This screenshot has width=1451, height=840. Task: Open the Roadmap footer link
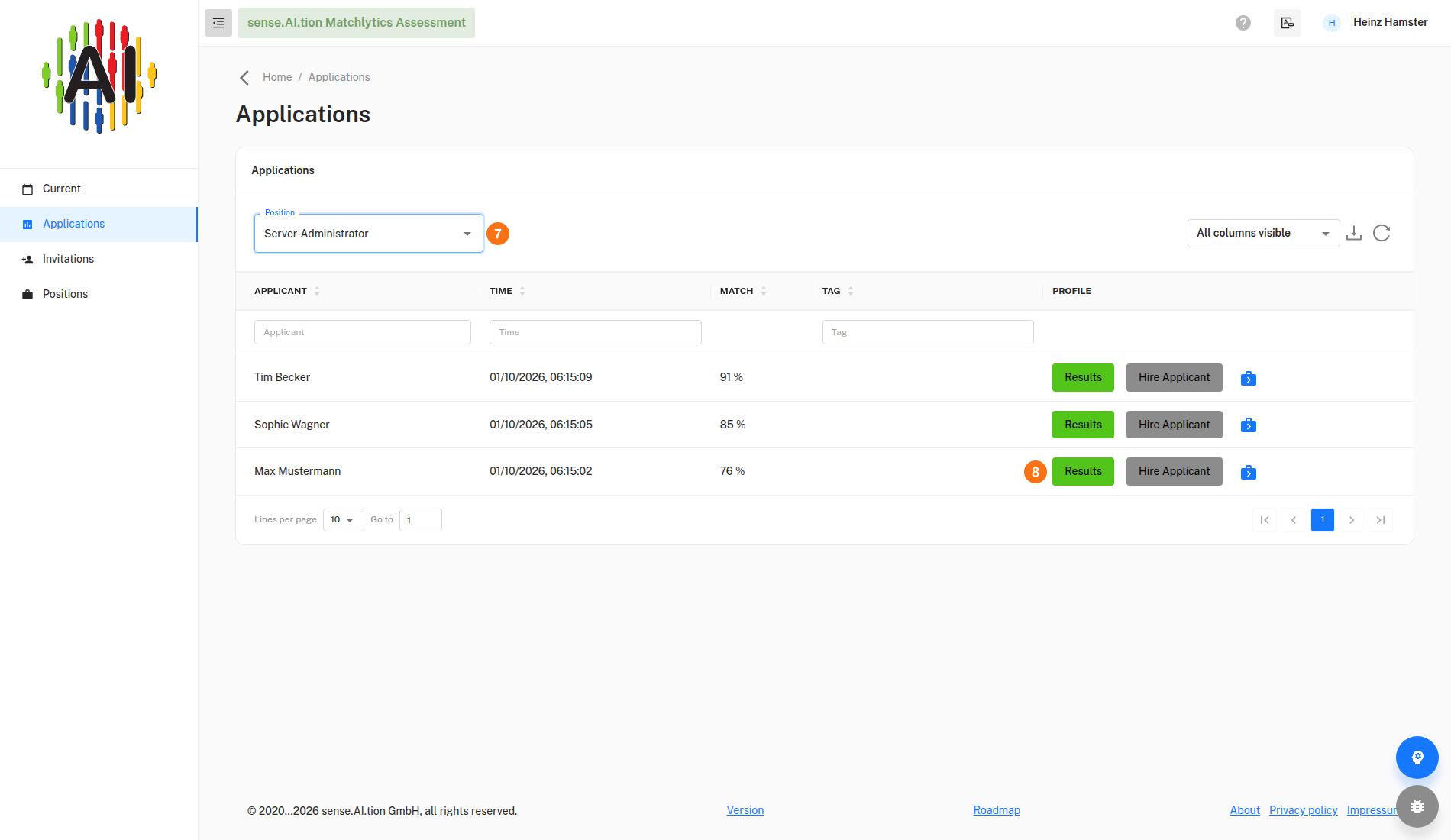[x=997, y=810]
